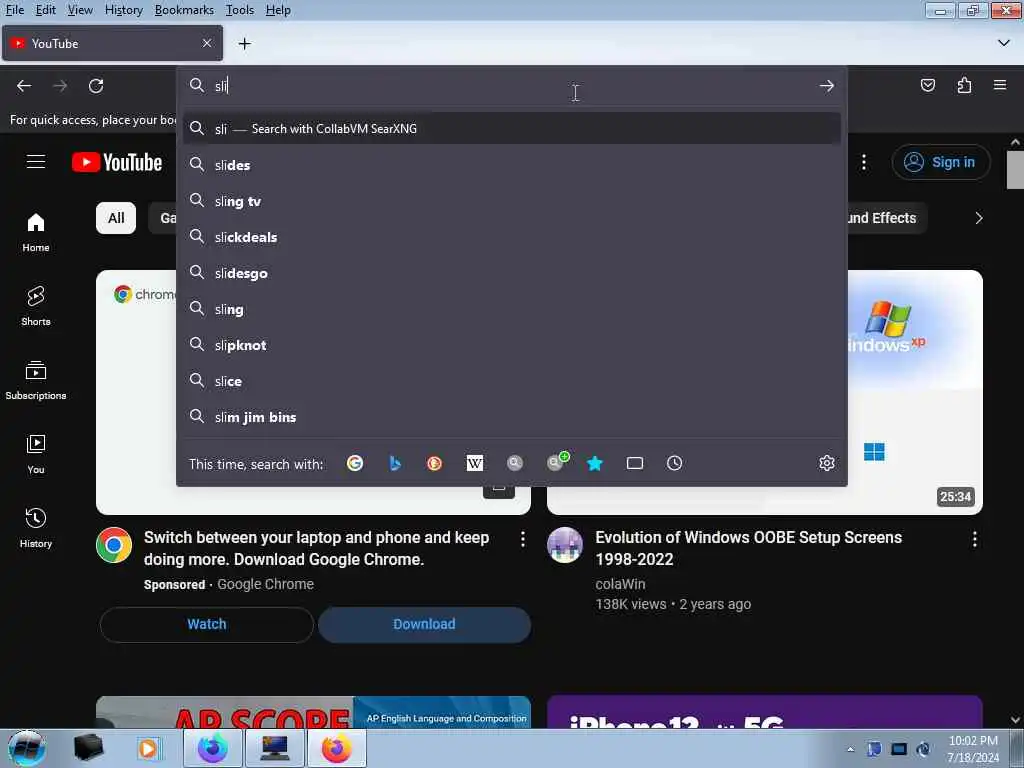Open the Bookmarks menu
This screenshot has height=768, width=1024.
(184, 10)
